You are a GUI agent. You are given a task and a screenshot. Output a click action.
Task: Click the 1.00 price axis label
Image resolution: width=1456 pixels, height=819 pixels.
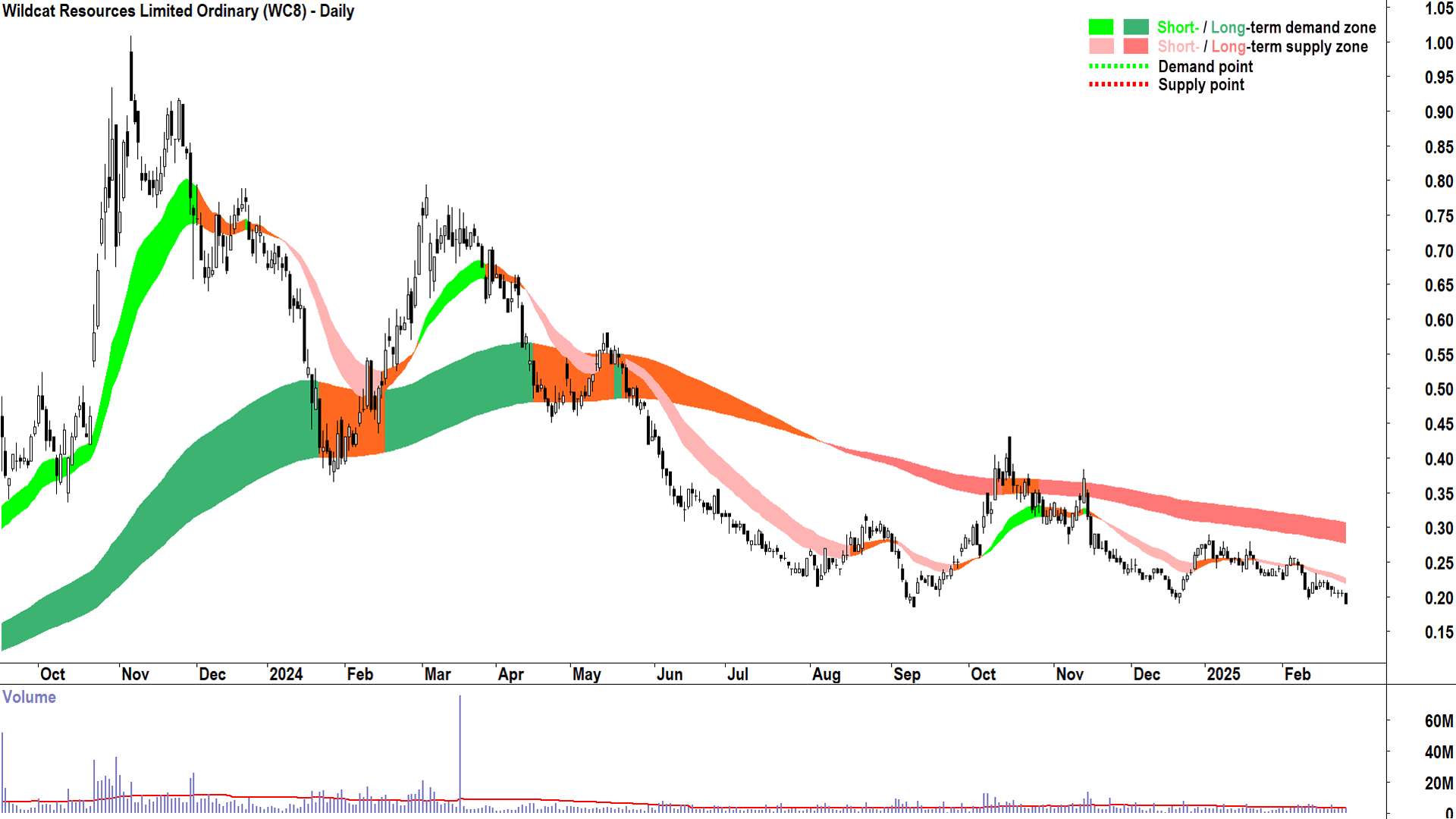coord(1439,43)
